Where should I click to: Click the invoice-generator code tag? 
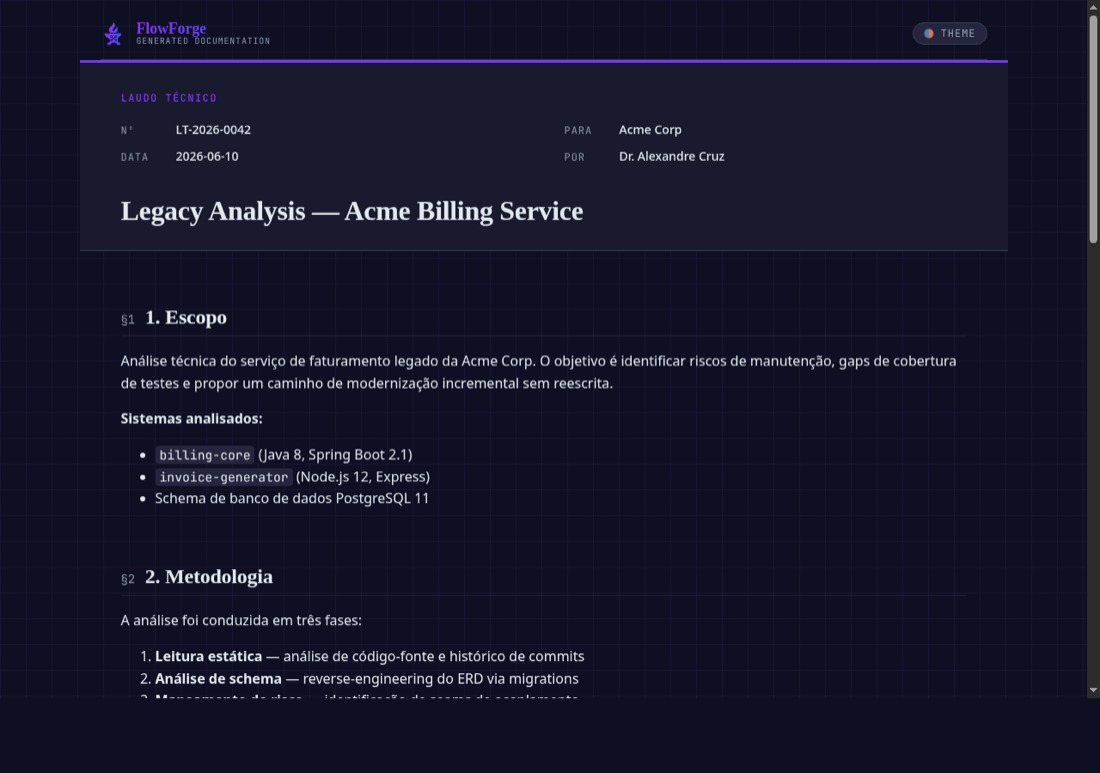[x=224, y=477]
